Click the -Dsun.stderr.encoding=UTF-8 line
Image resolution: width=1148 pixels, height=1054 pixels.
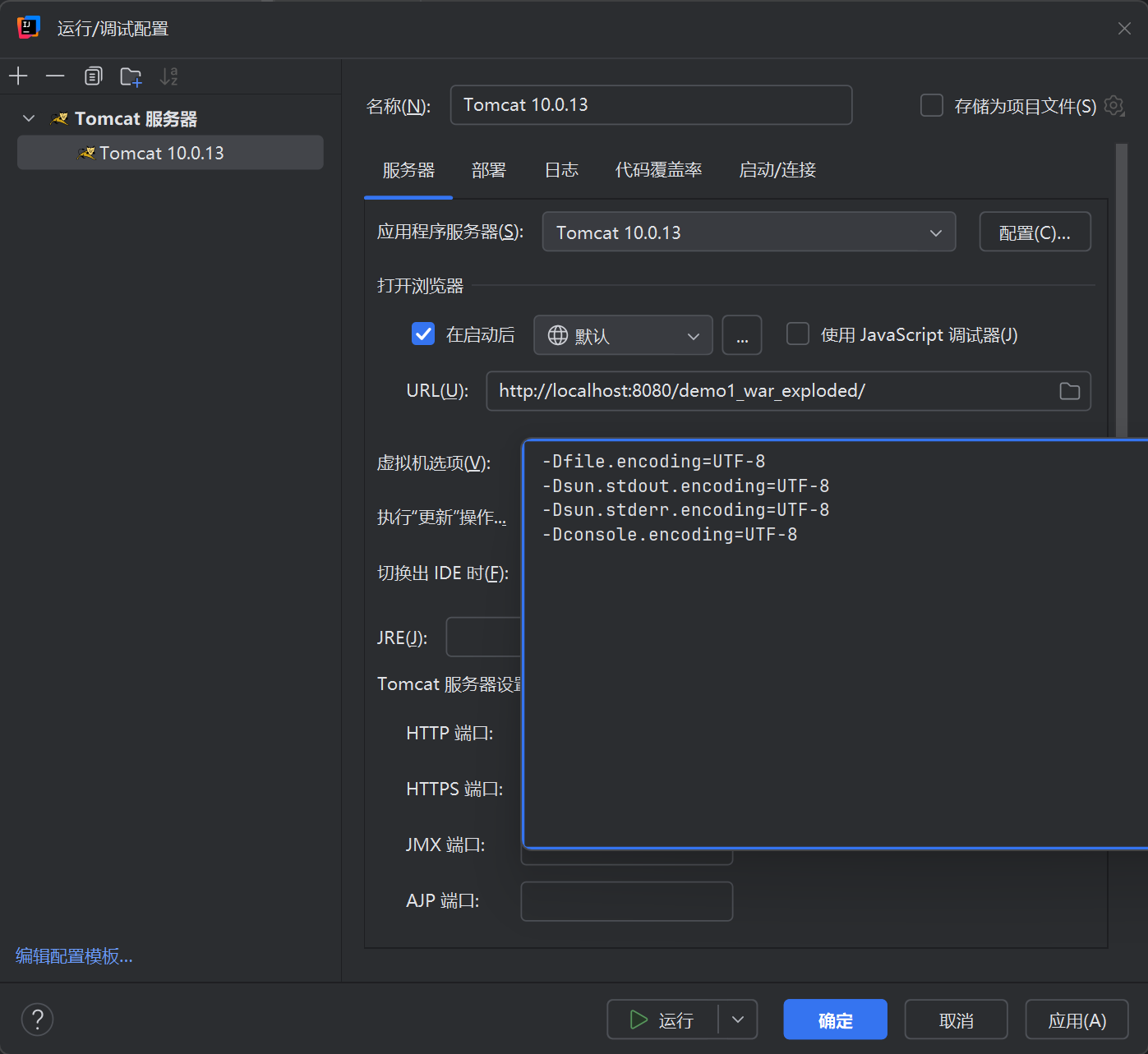pos(685,510)
